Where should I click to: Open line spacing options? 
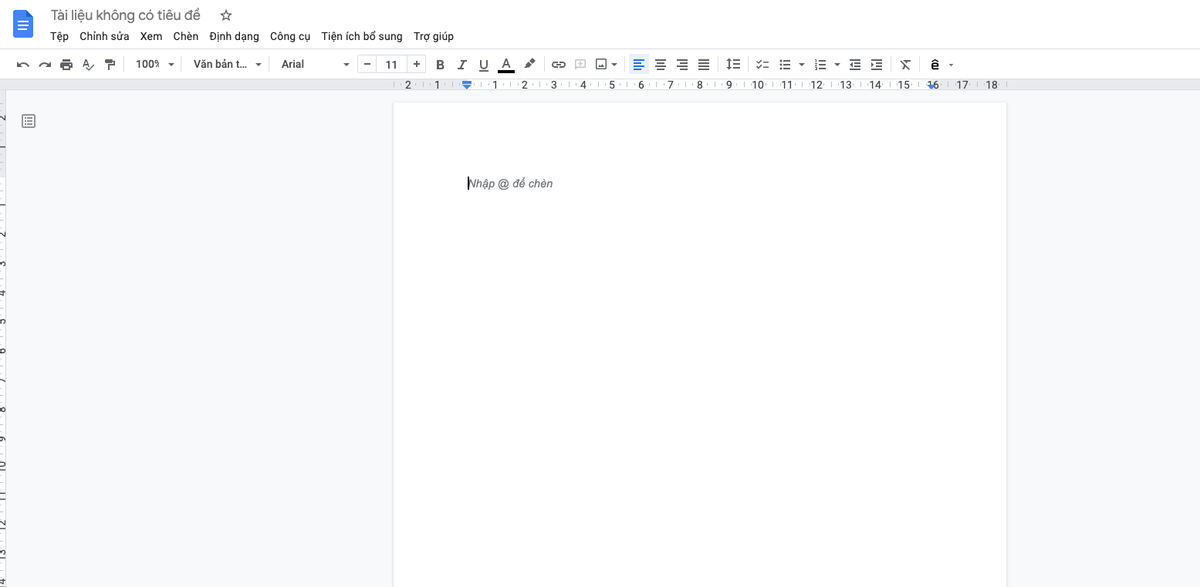(x=733, y=64)
